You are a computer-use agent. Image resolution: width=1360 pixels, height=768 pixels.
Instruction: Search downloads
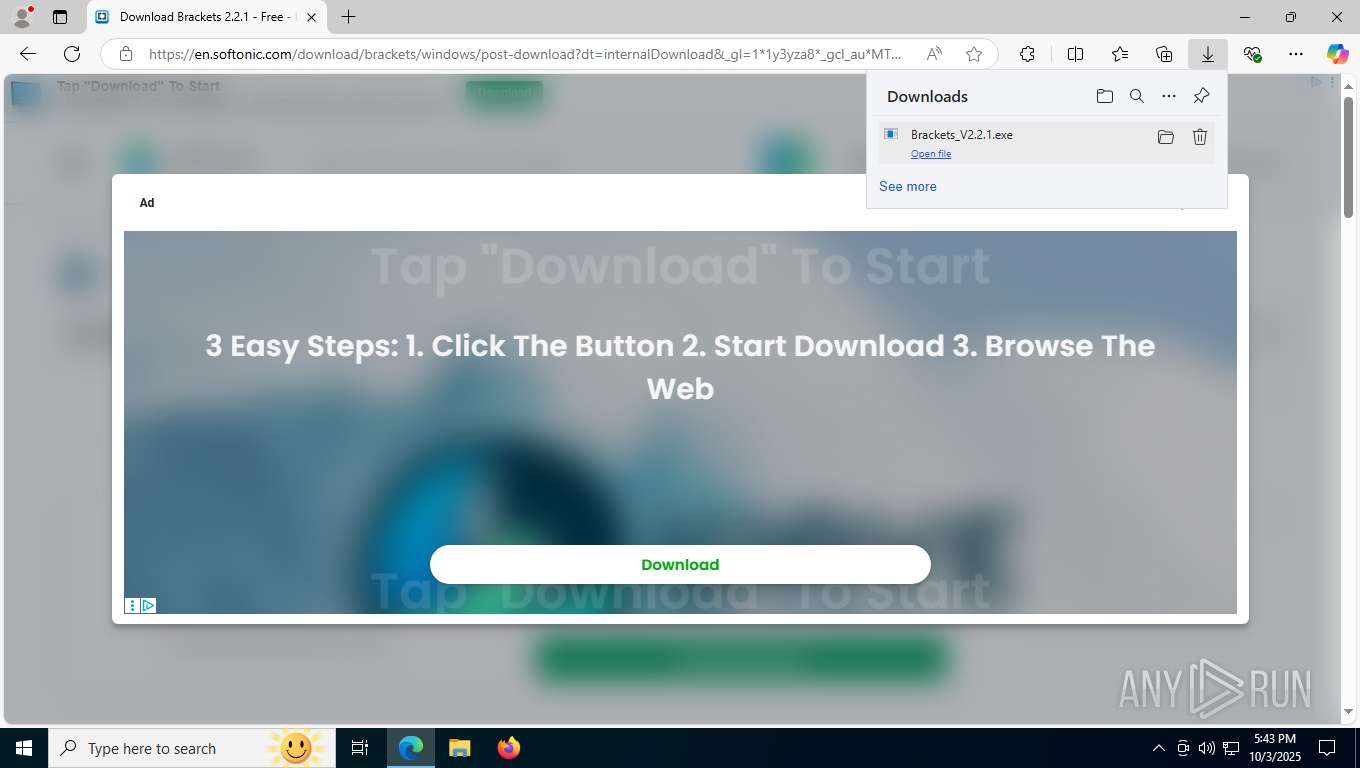(1137, 96)
